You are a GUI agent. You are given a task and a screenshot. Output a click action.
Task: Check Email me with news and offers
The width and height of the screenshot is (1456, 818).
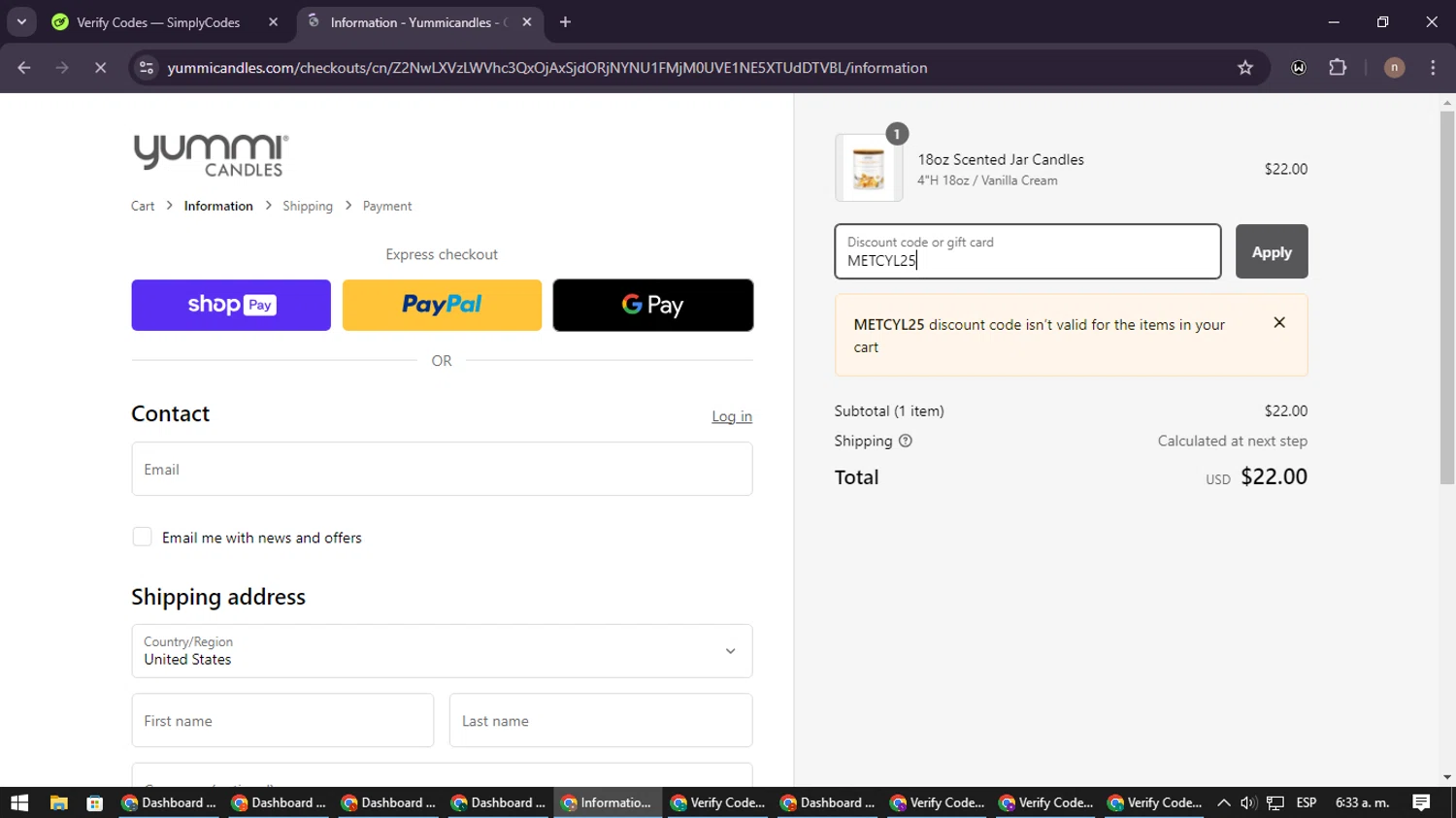pyautogui.click(x=142, y=537)
